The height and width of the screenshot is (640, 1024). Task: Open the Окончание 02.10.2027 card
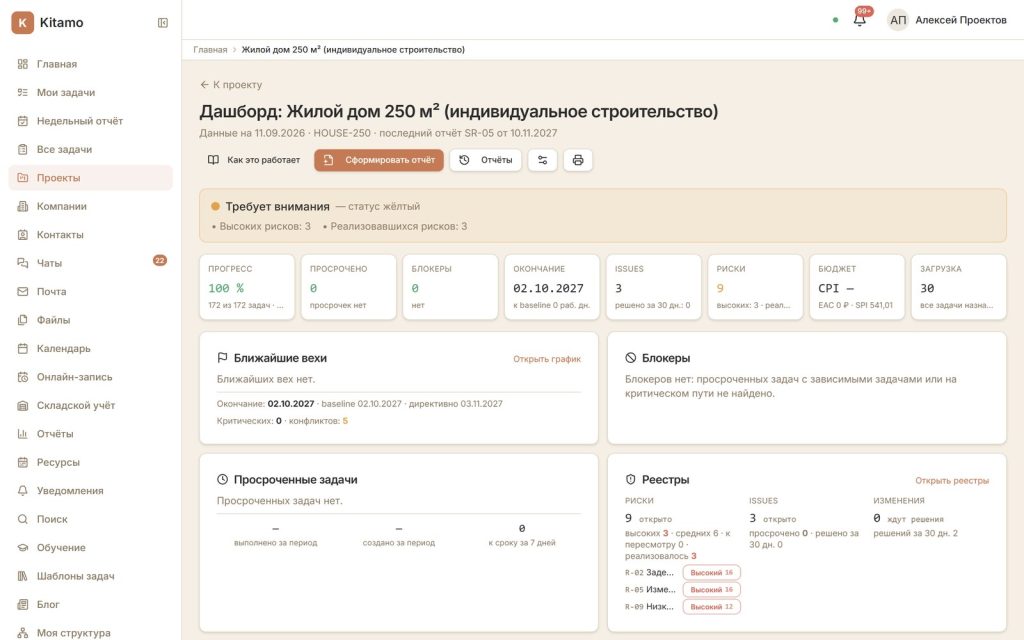[x=552, y=287]
